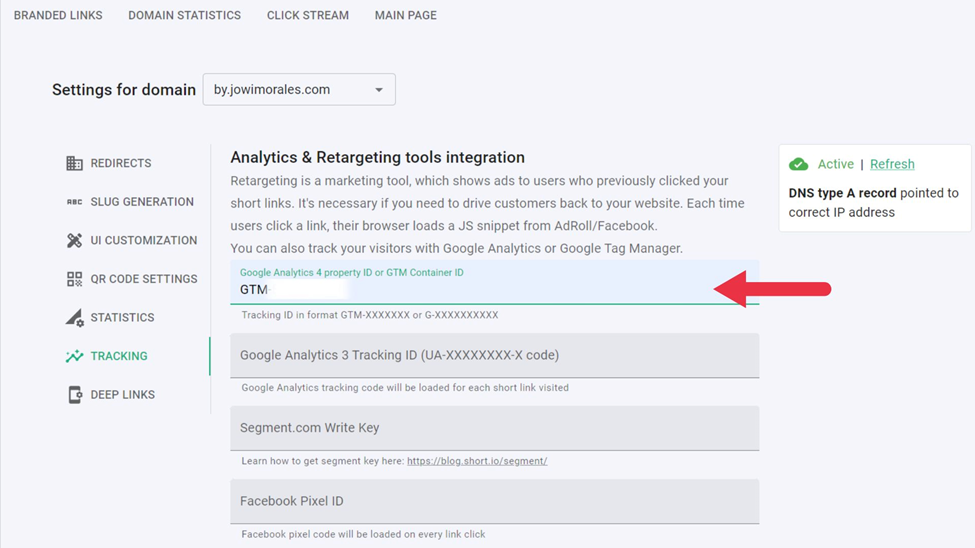Select SLUG GENERATION in the sidebar

click(x=142, y=202)
